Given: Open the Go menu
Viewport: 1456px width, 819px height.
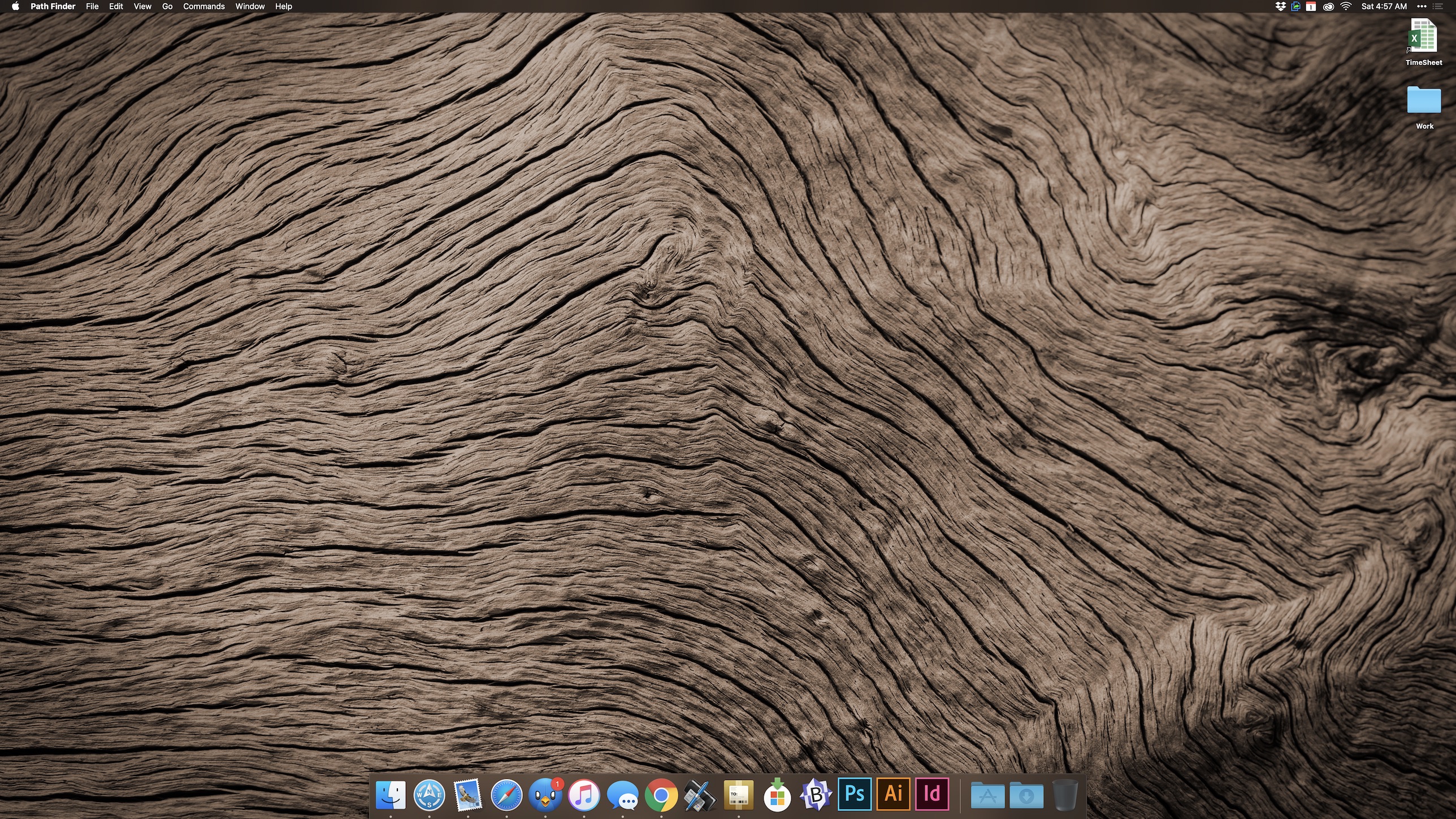Looking at the screenshot, I should click(x=167, y=6).
